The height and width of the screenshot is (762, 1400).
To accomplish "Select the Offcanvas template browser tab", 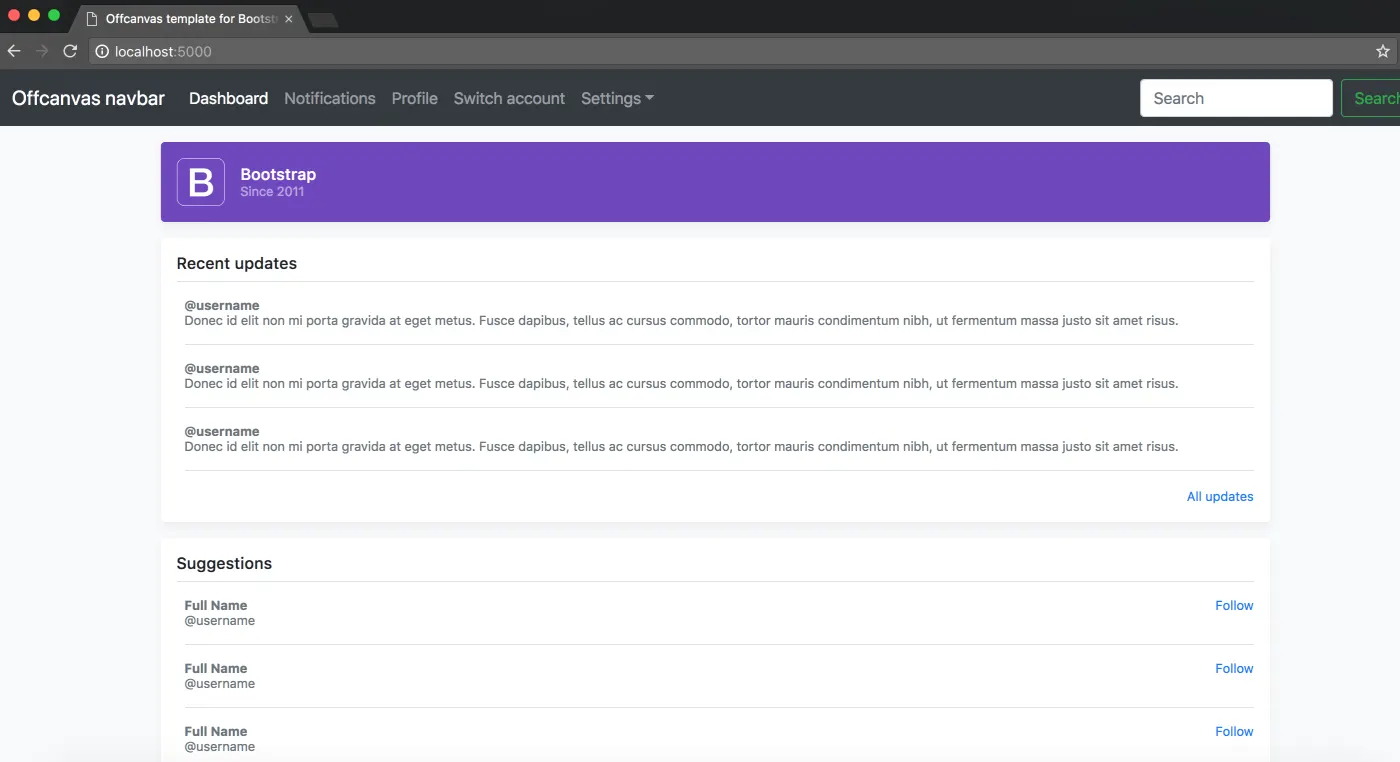I will 190,19.
